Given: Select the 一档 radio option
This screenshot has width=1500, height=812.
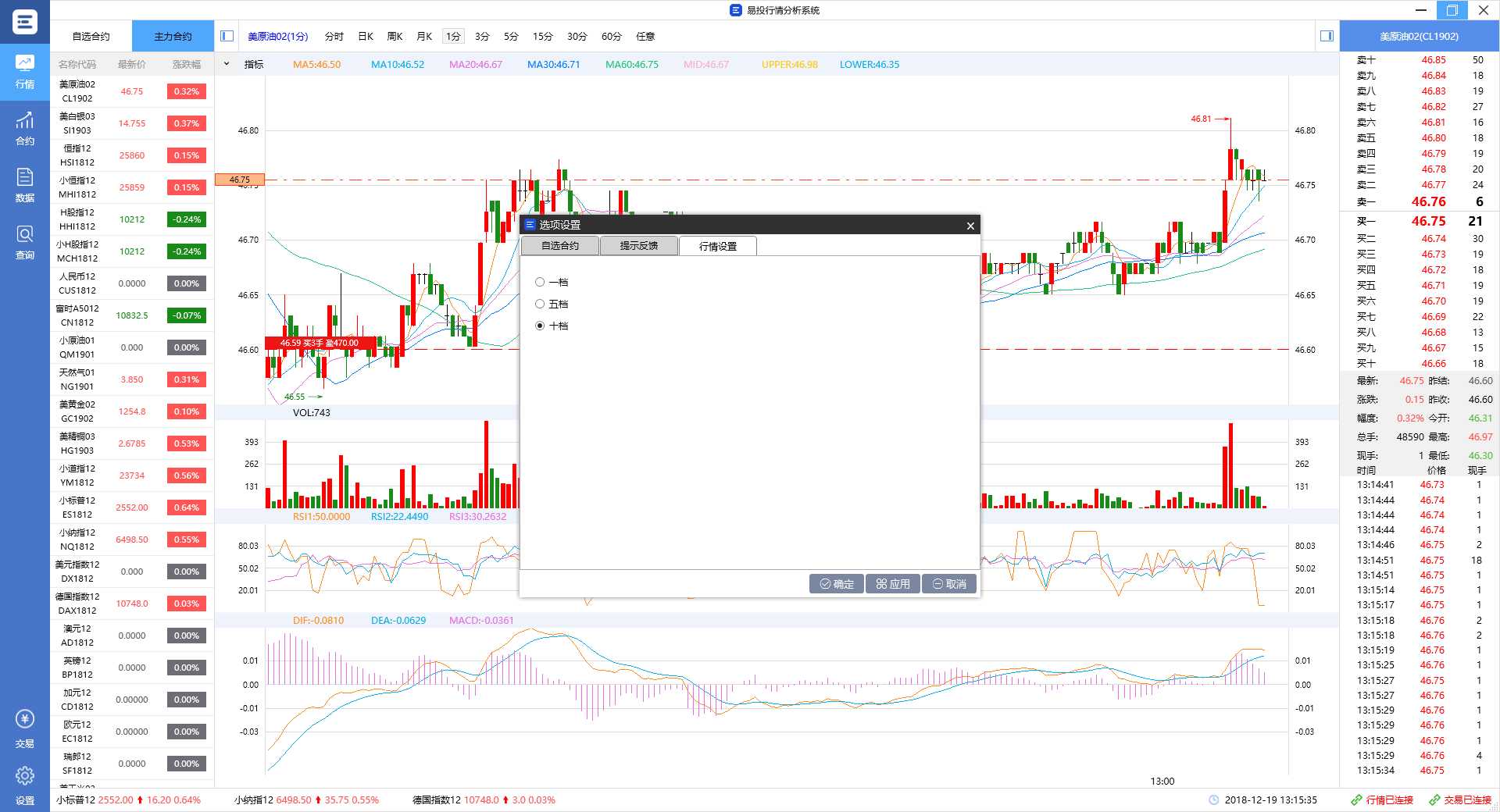Looking at the screenshot, I should click(x=540, y=282).
